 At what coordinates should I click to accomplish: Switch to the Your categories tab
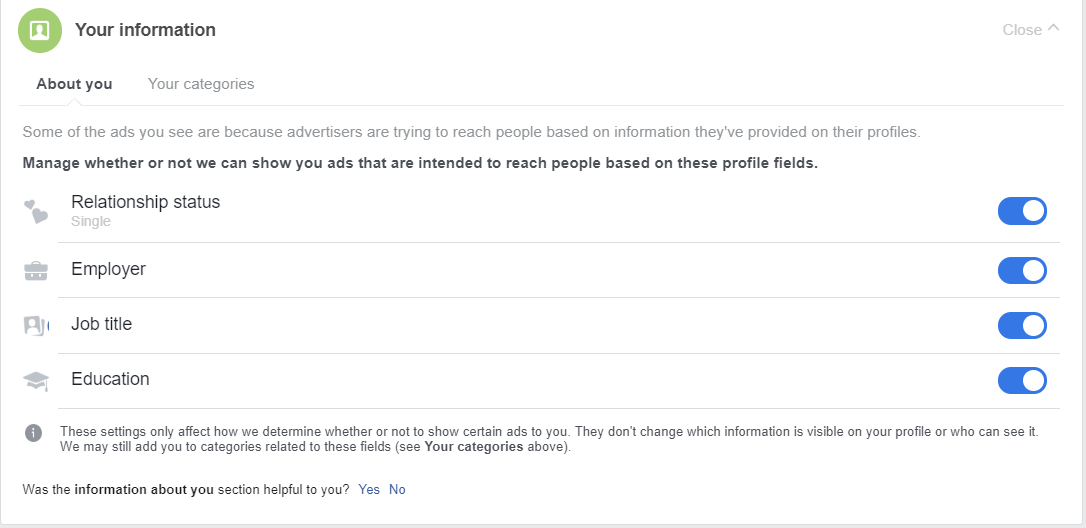(201, 84)
